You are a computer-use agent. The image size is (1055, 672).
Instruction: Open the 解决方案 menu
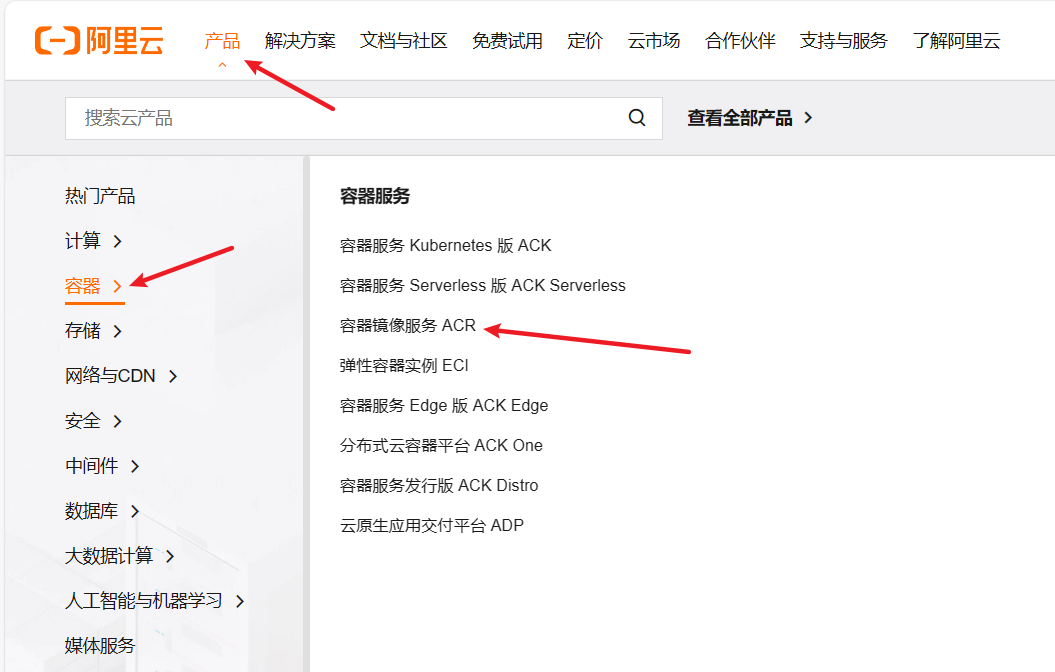[x=300, y=40]
